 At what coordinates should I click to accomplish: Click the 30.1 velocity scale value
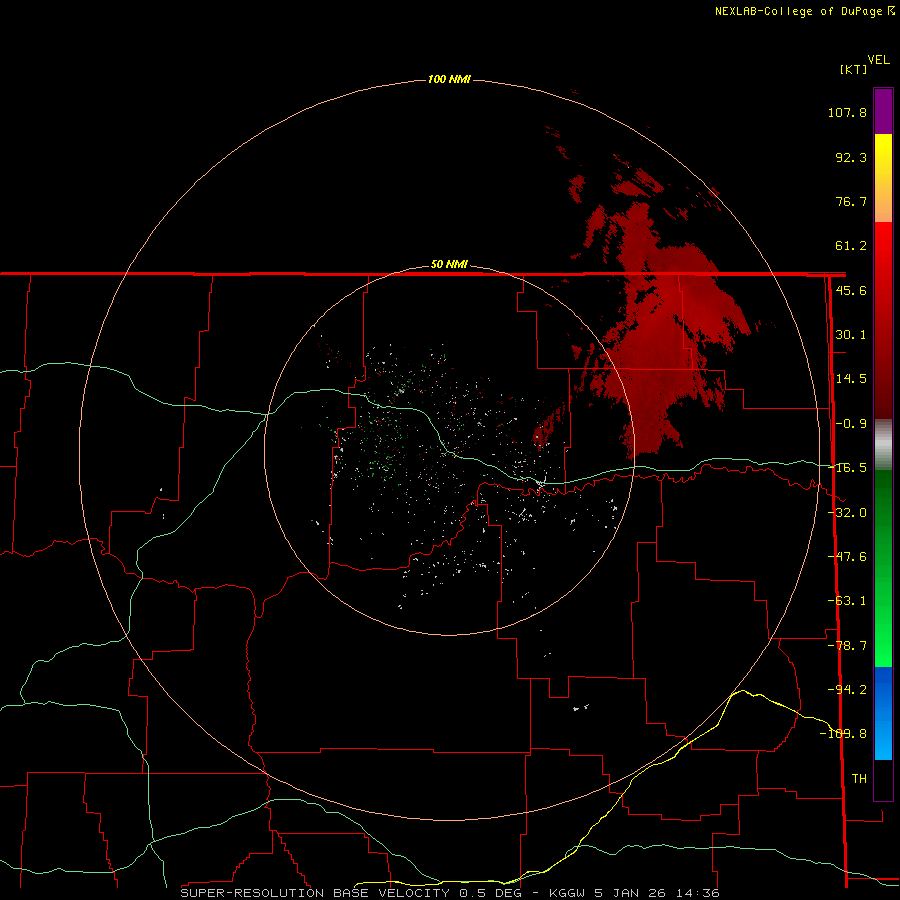coord(851,335)
